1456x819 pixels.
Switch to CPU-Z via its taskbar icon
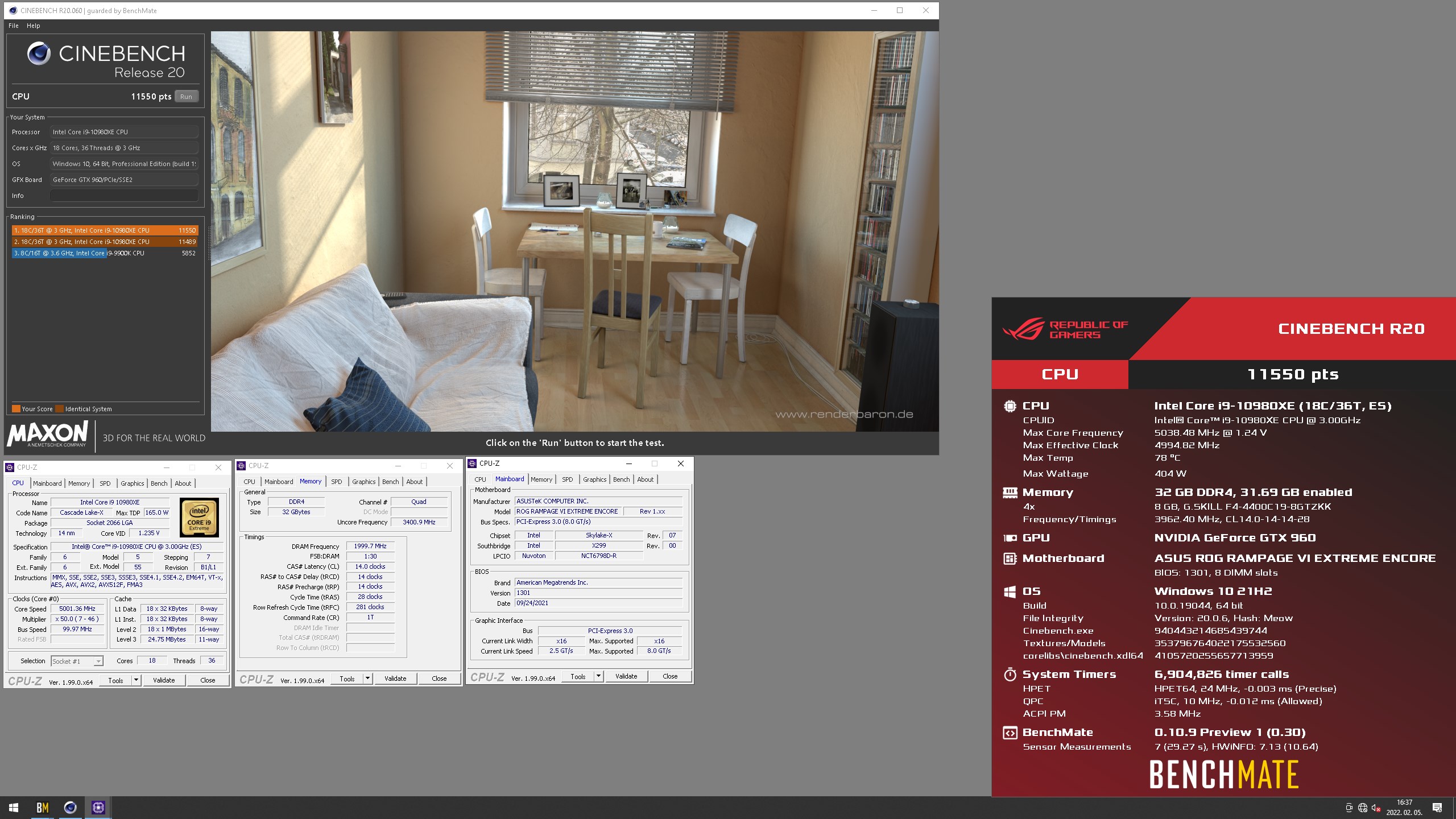coord(98,808)
